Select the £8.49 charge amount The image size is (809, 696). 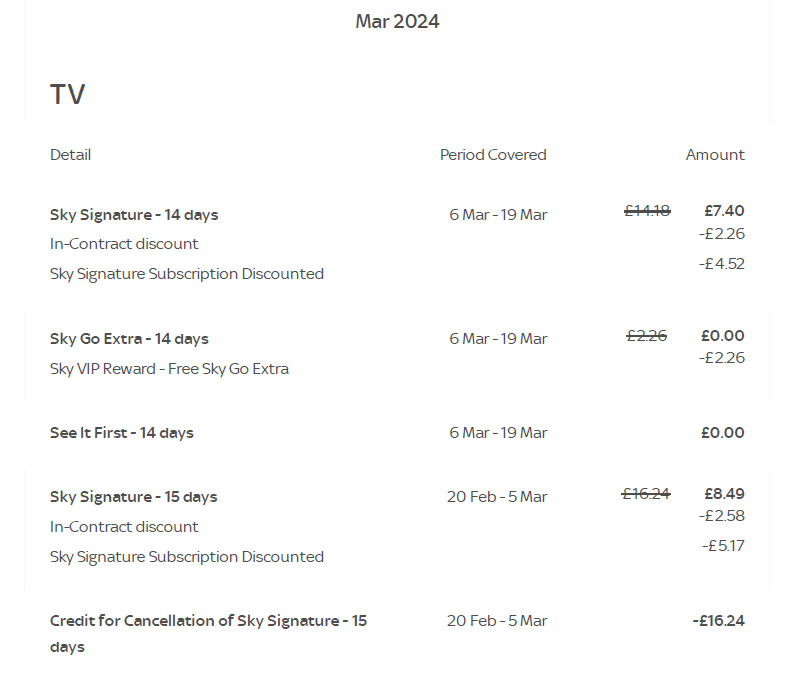pyautogui.click(x=724, y=493)
